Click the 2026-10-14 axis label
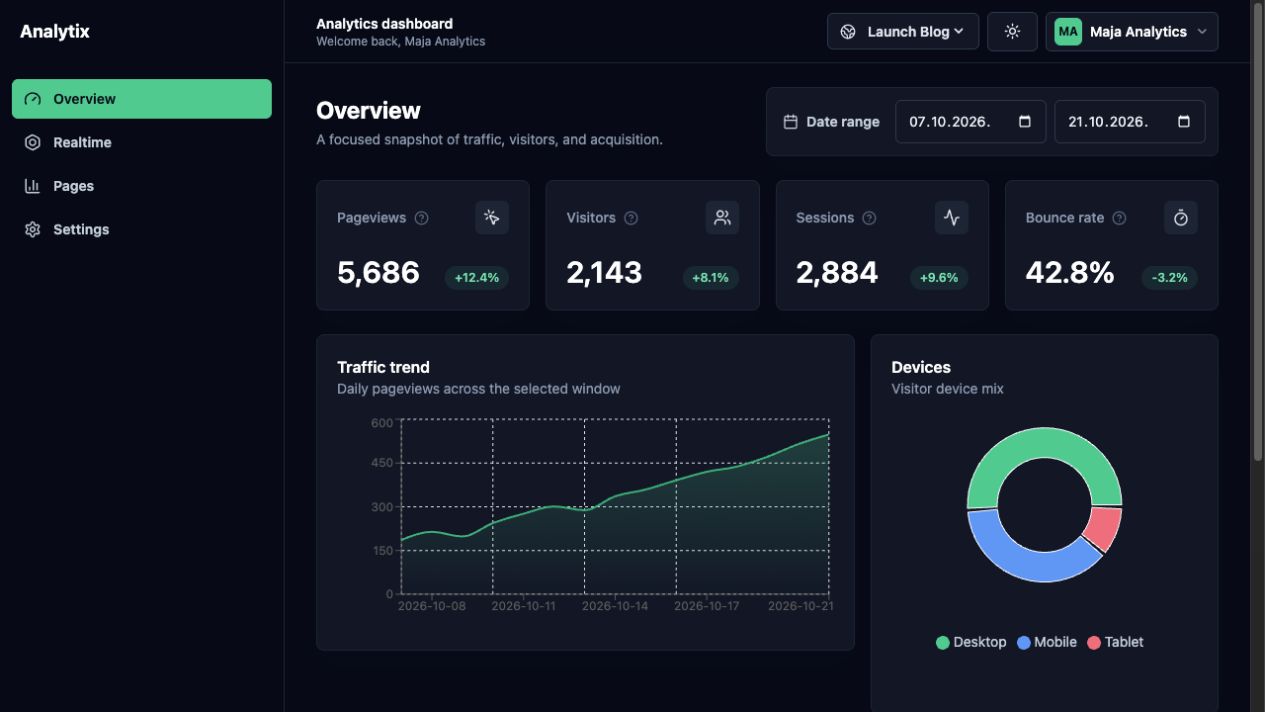 tap(615, 606)
